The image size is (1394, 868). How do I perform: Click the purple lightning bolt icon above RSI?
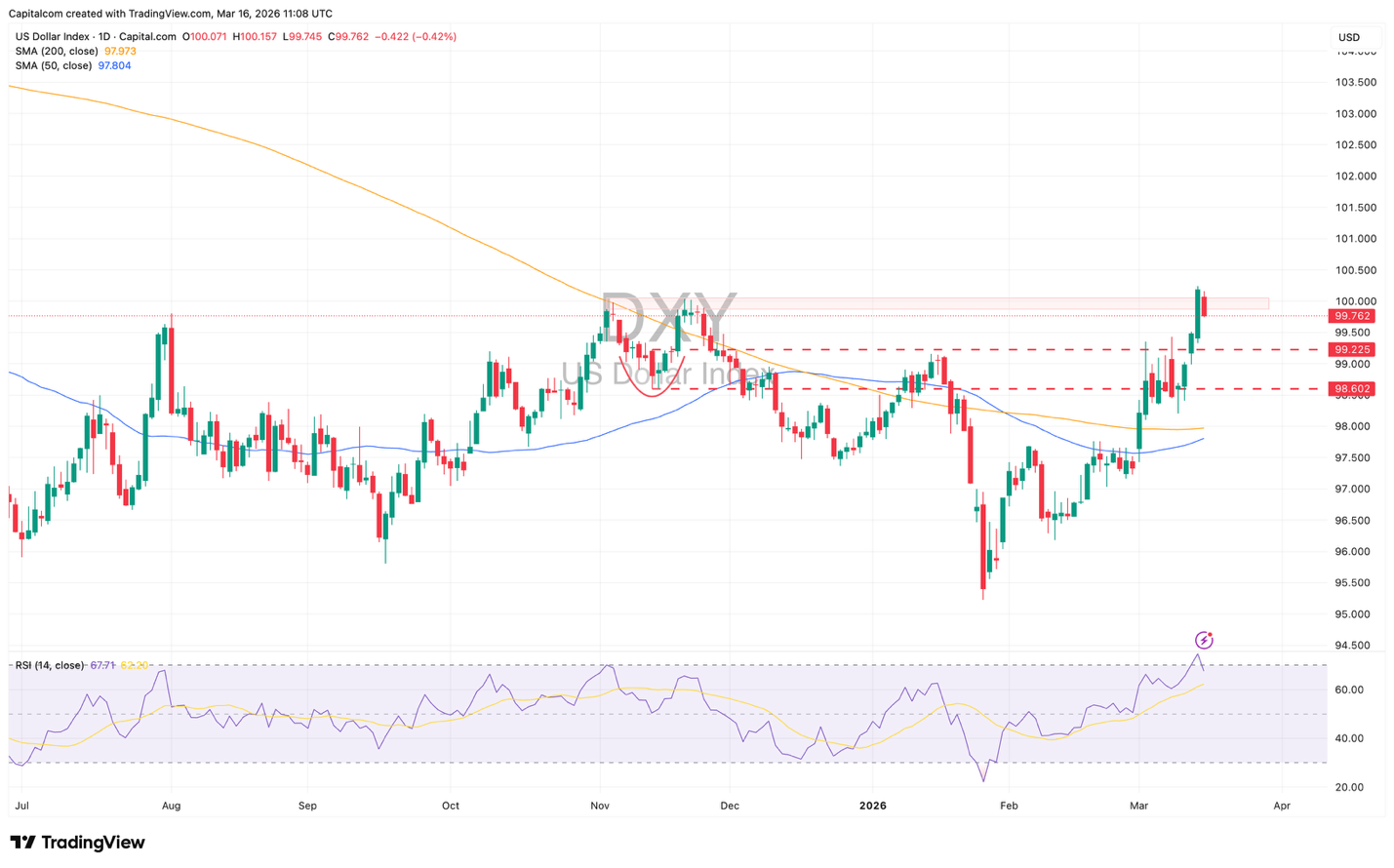coord(1204,640)
